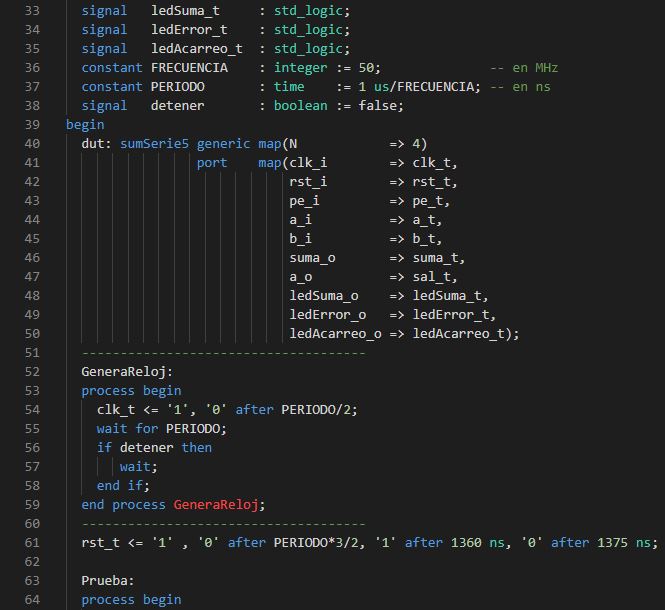Click the Prueba: label
The width and height of the screenshot is (665, 610).
[108, 581]
